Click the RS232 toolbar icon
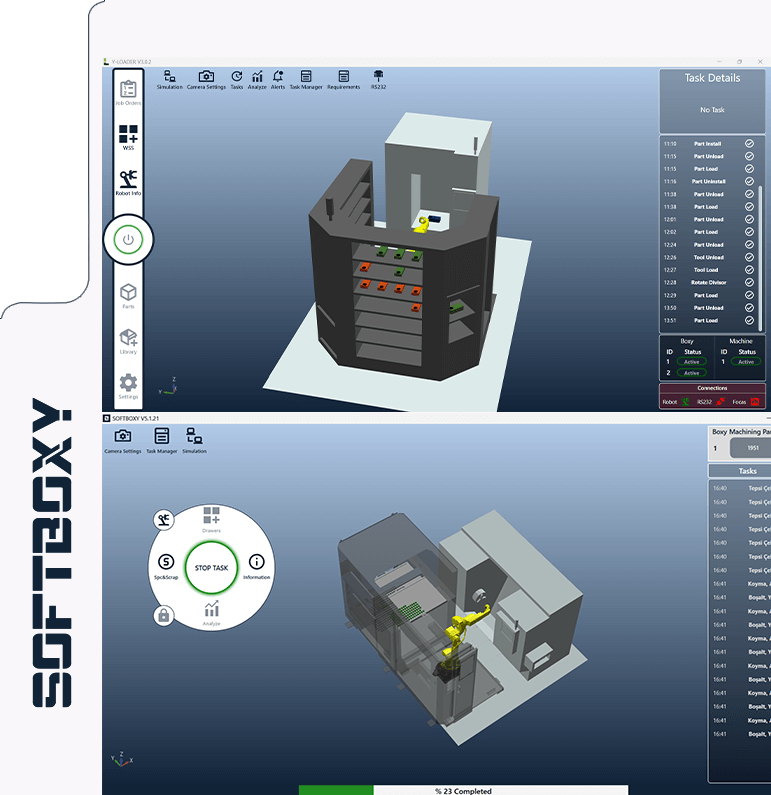 (379, 79)
